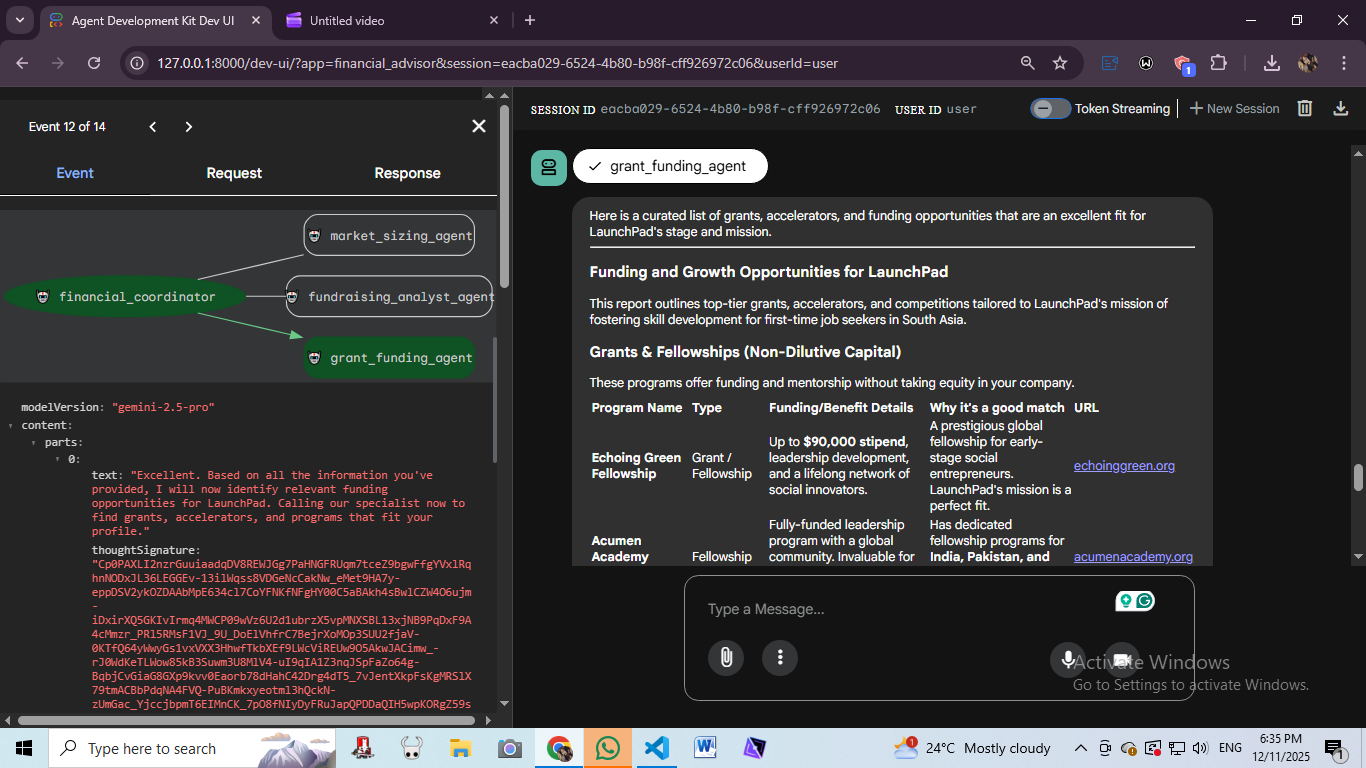View site information icon in address bar
Image resolution: width=1366 pixels, height=768 pixels.
tap(138, 63)
